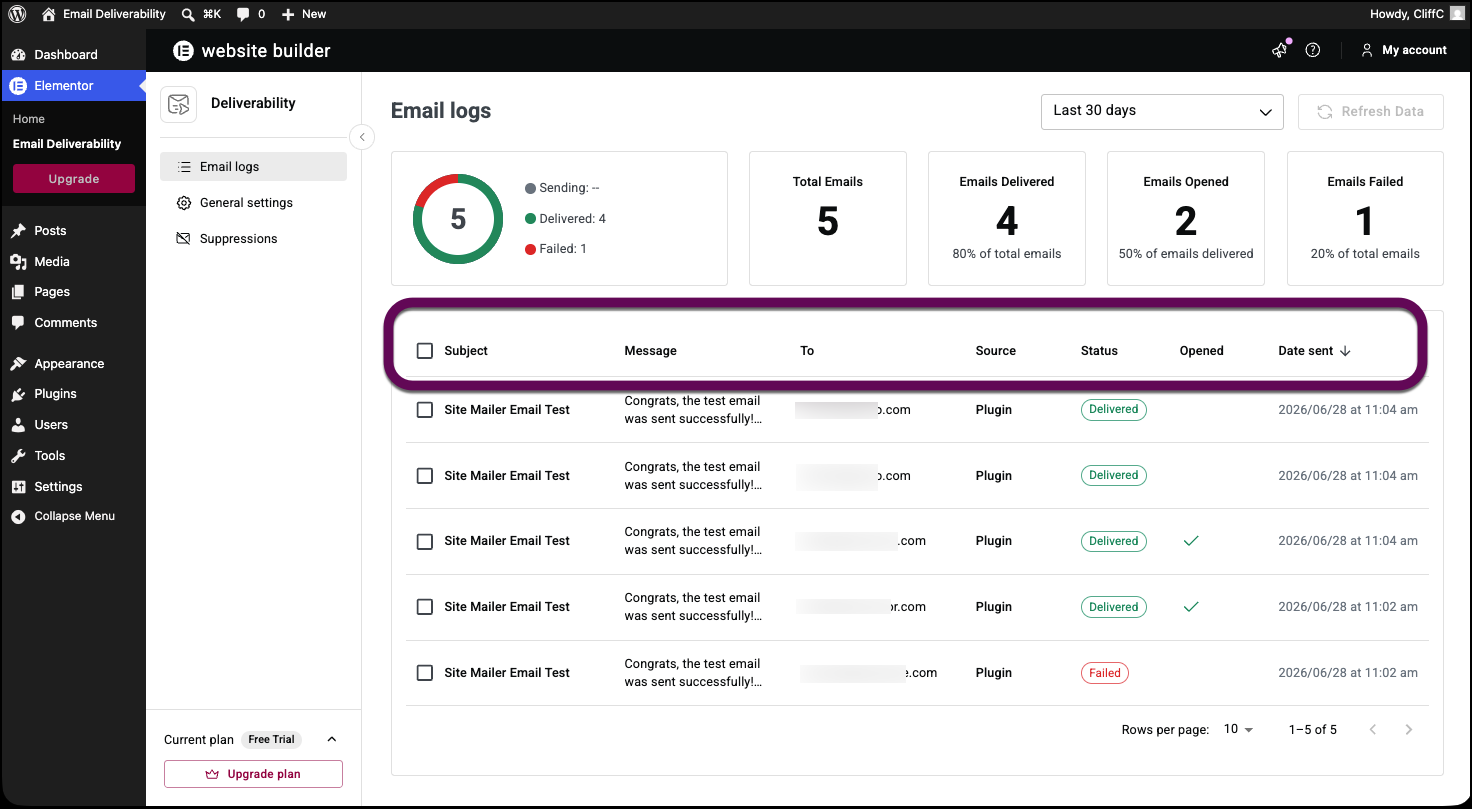Click the Upgrade button in the sidebar
The image size is (1472, 809).
click(x=74, y=179)
